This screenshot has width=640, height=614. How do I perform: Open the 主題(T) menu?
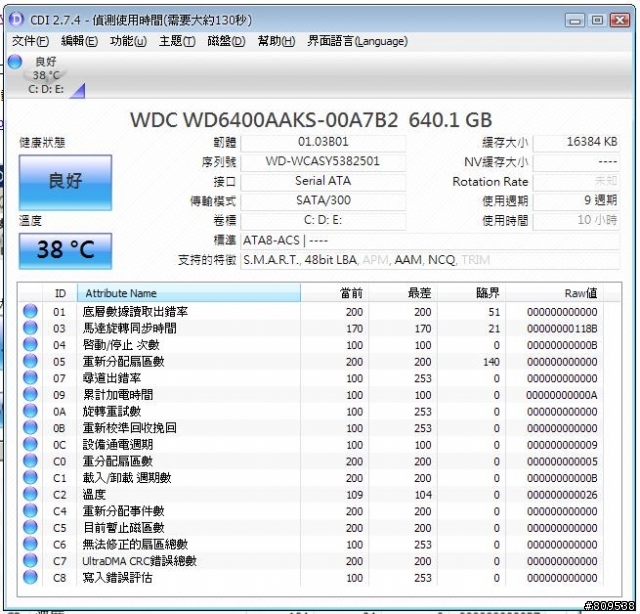[177, 41]
